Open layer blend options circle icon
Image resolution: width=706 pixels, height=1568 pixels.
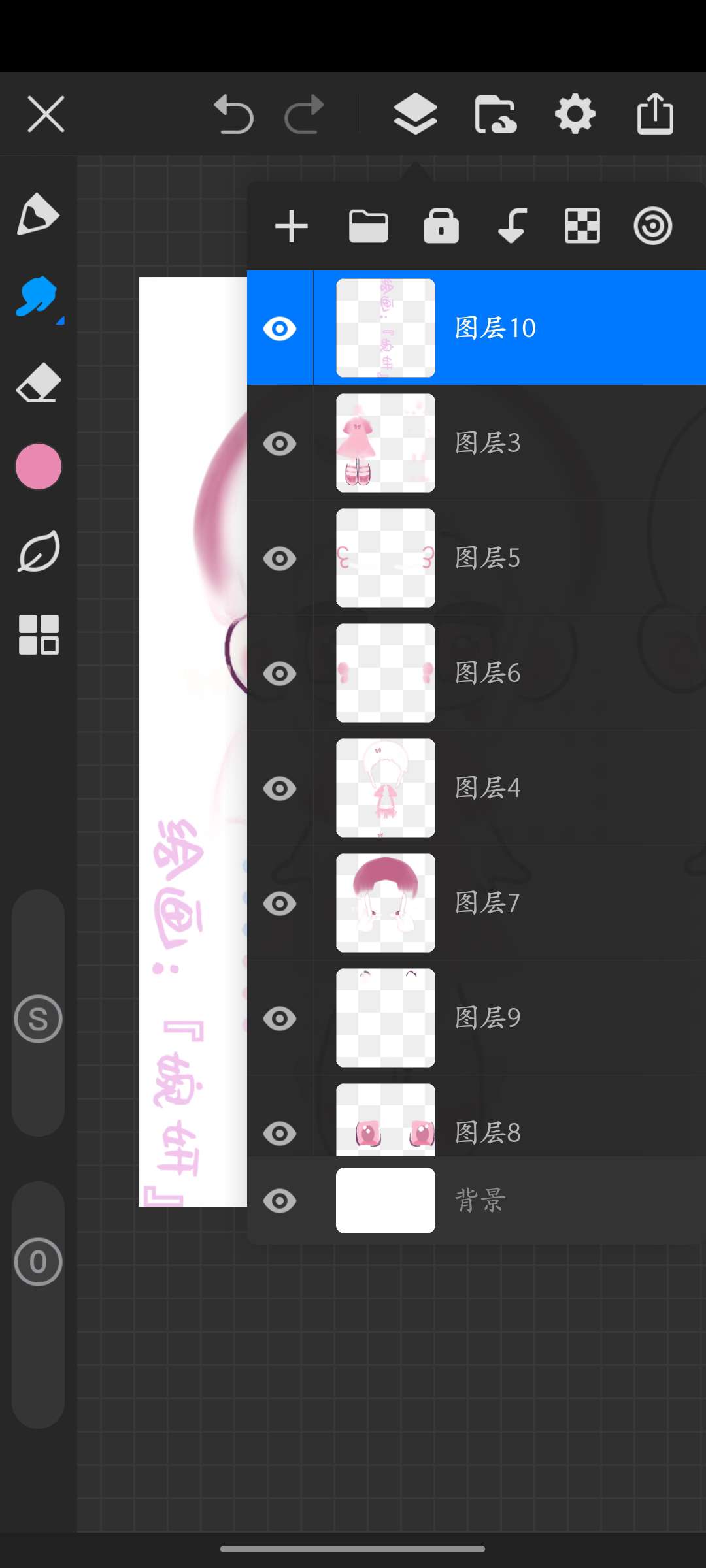pyautogui.click(x=653, y=227)
